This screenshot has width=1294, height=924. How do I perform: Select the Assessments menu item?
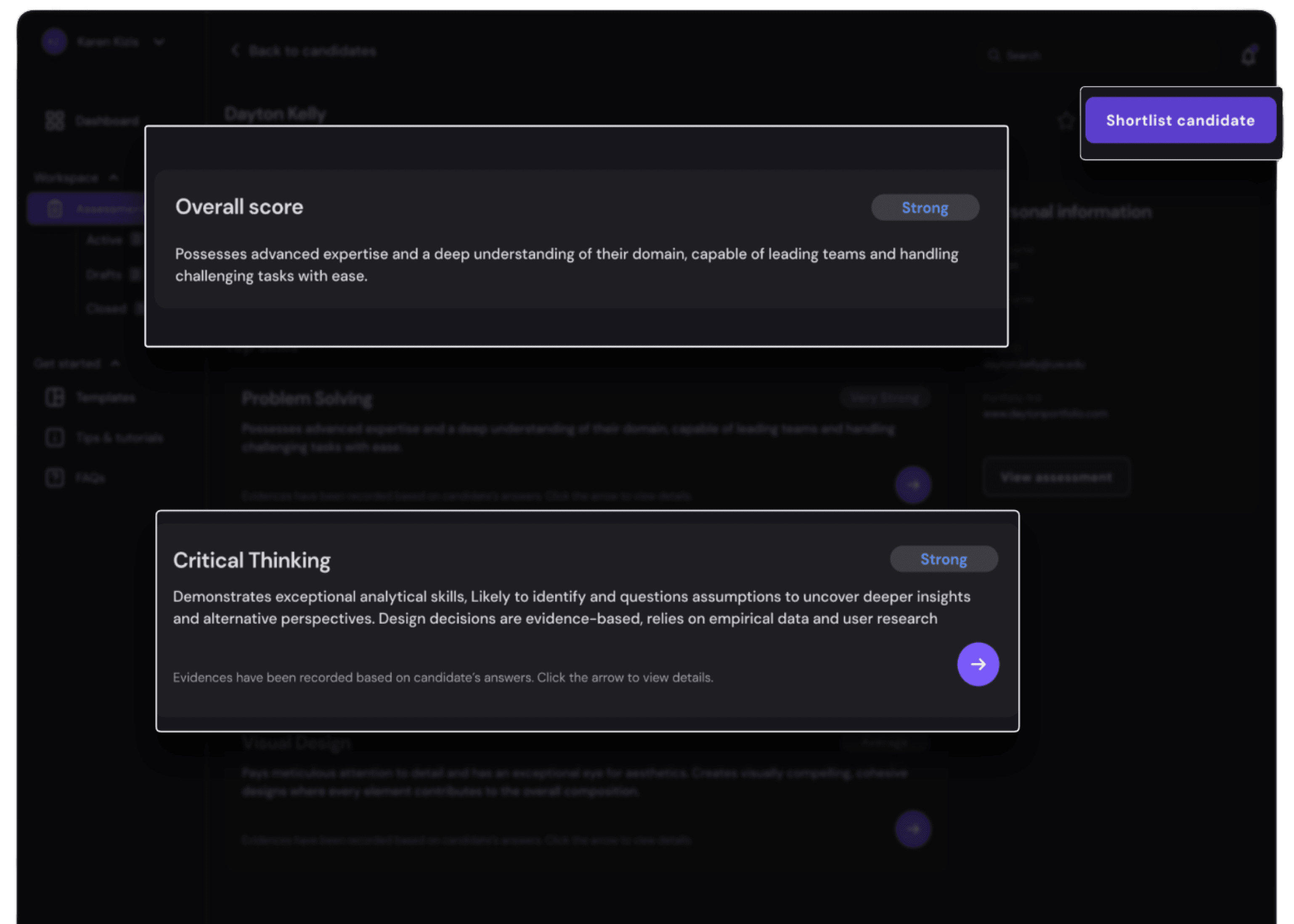85,209
